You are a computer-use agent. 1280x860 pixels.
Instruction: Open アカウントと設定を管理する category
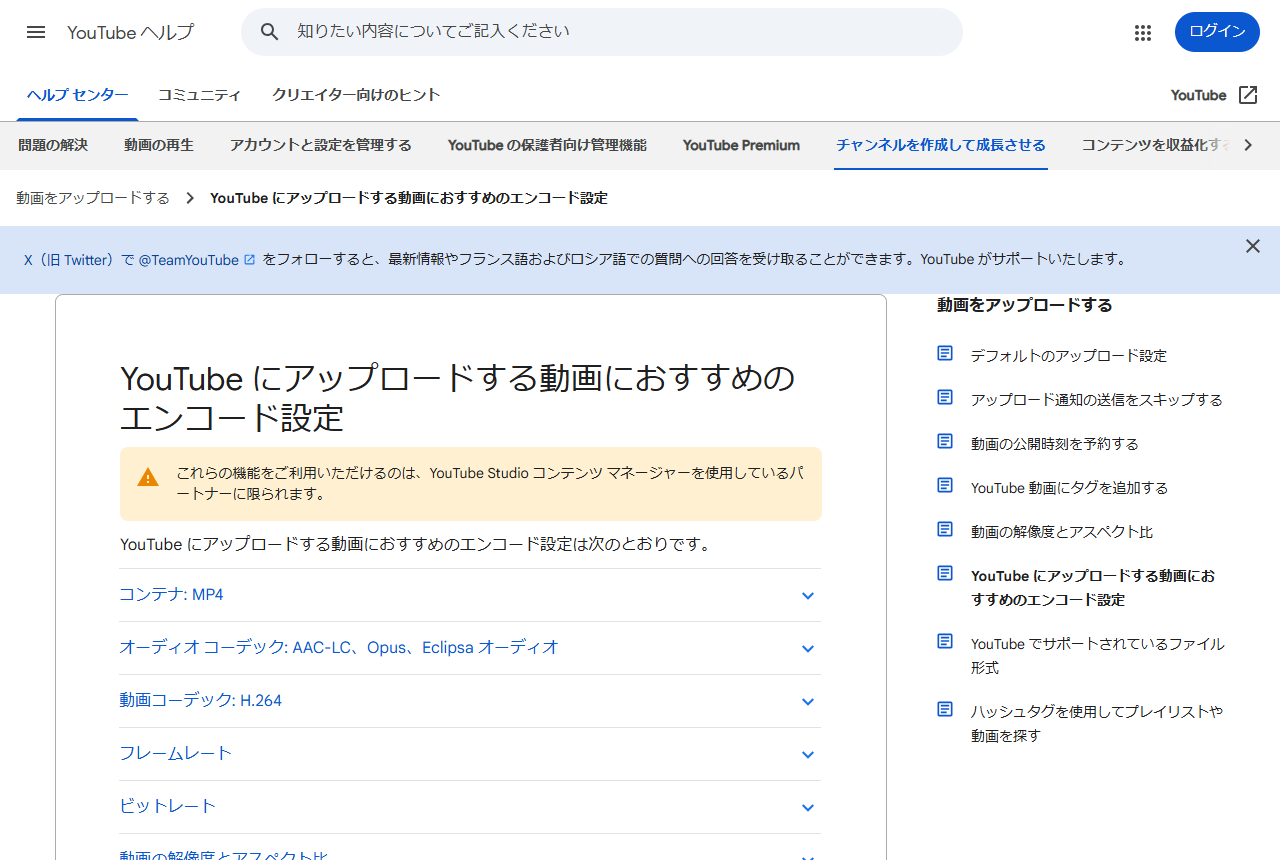(320, 145)
